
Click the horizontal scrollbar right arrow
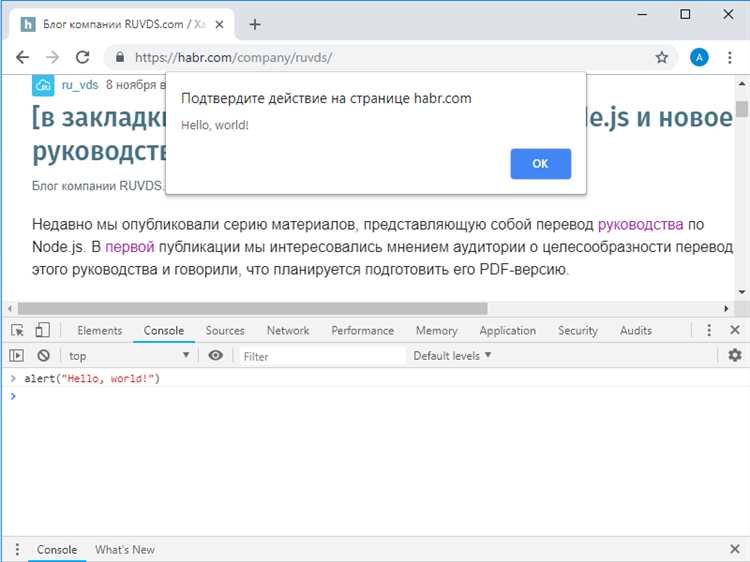[726, 309]
